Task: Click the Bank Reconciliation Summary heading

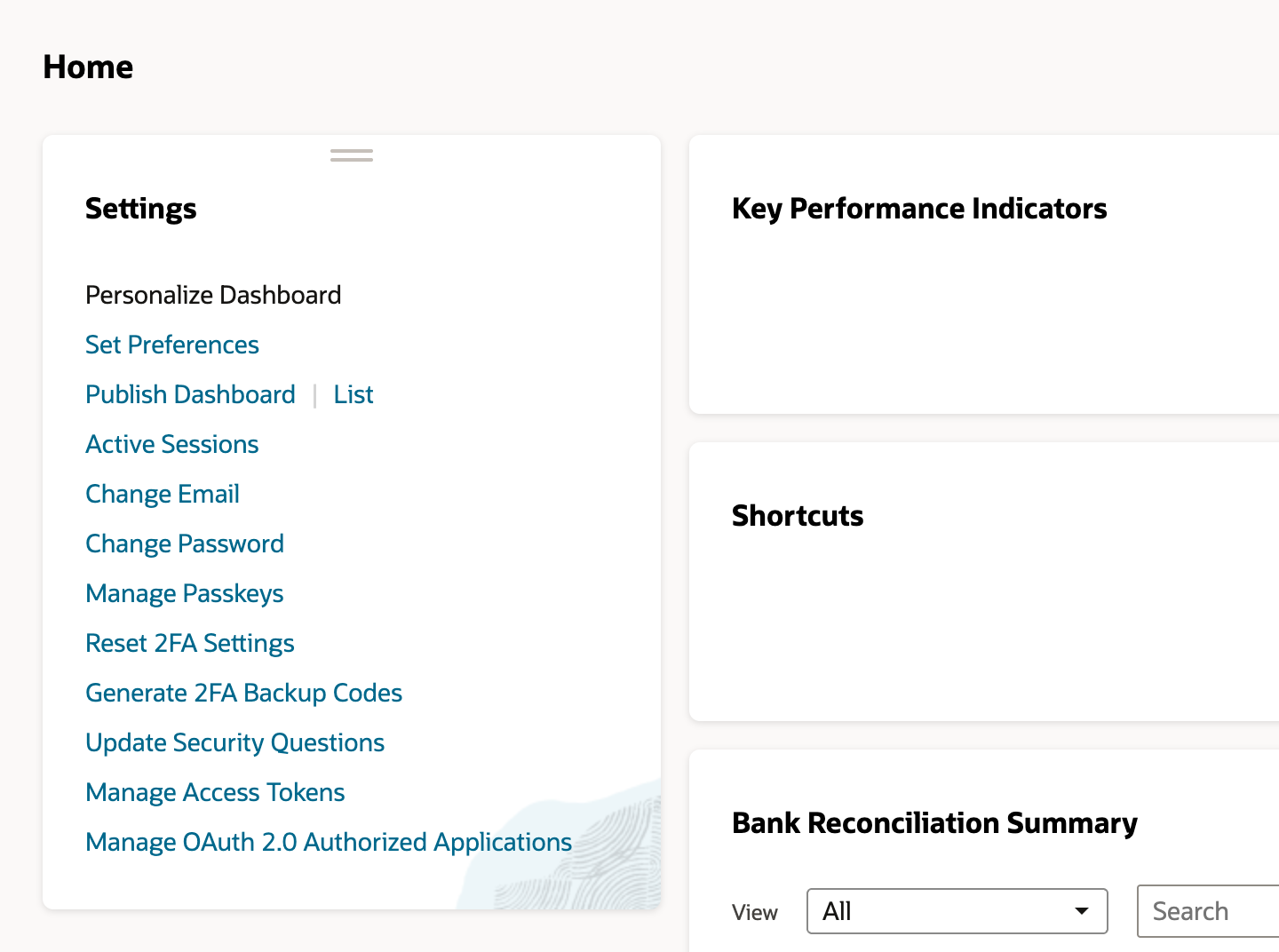Action: (x=934, y=823)
